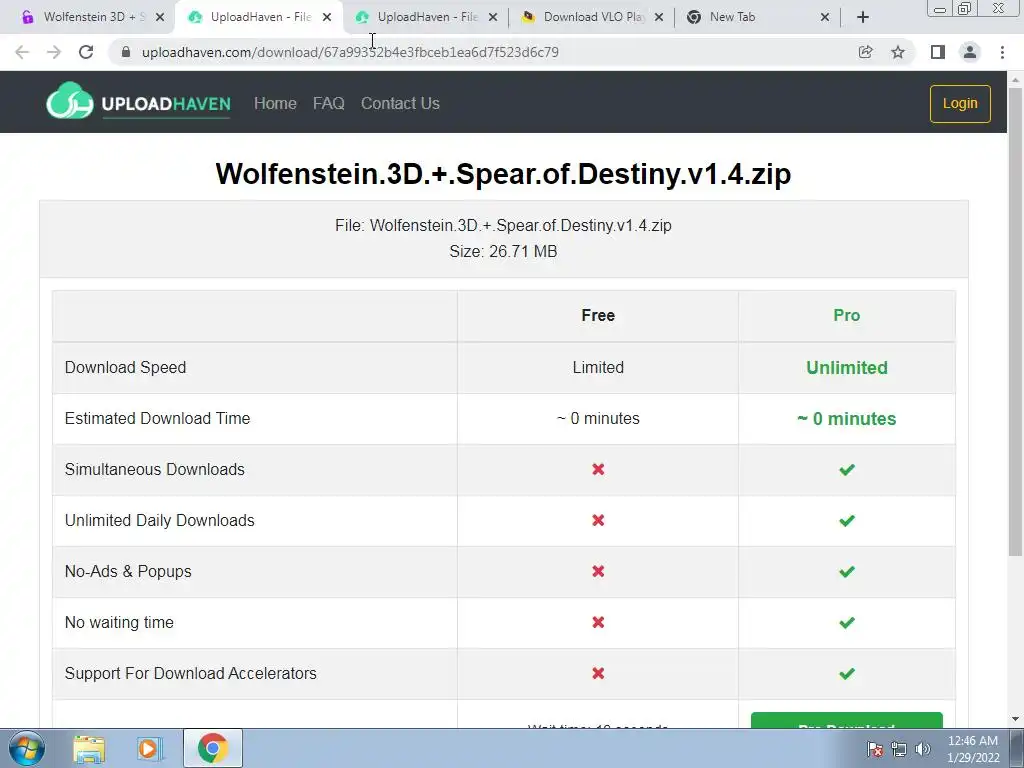1024x768 pixels.
Task: Close the New Tab tab
Action: pos(825,17)
